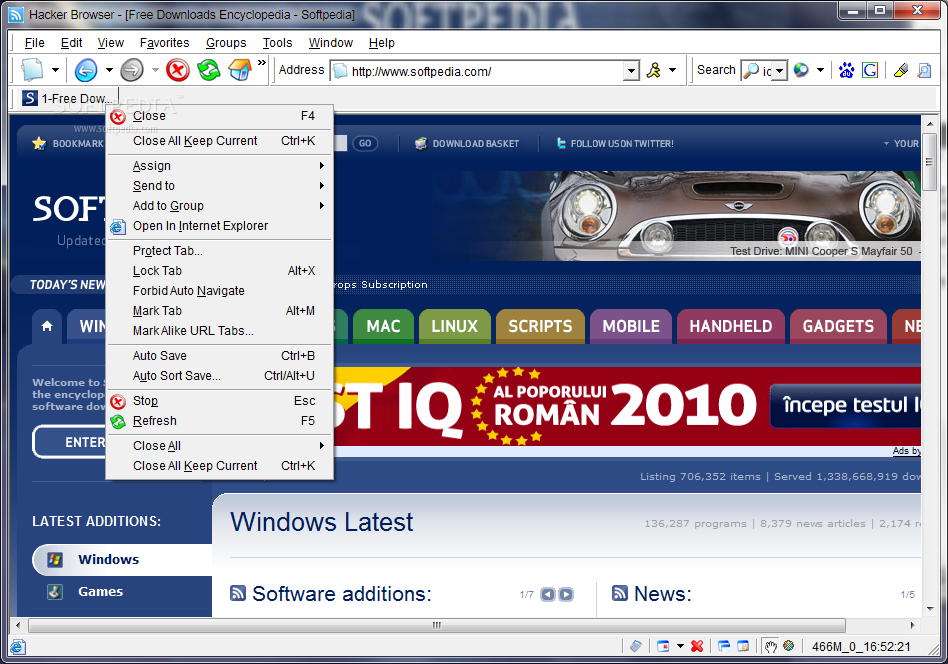This screenshot has height=664, width=948.
Task: Click the colorful round status bar icon
Action: [788, 645]
